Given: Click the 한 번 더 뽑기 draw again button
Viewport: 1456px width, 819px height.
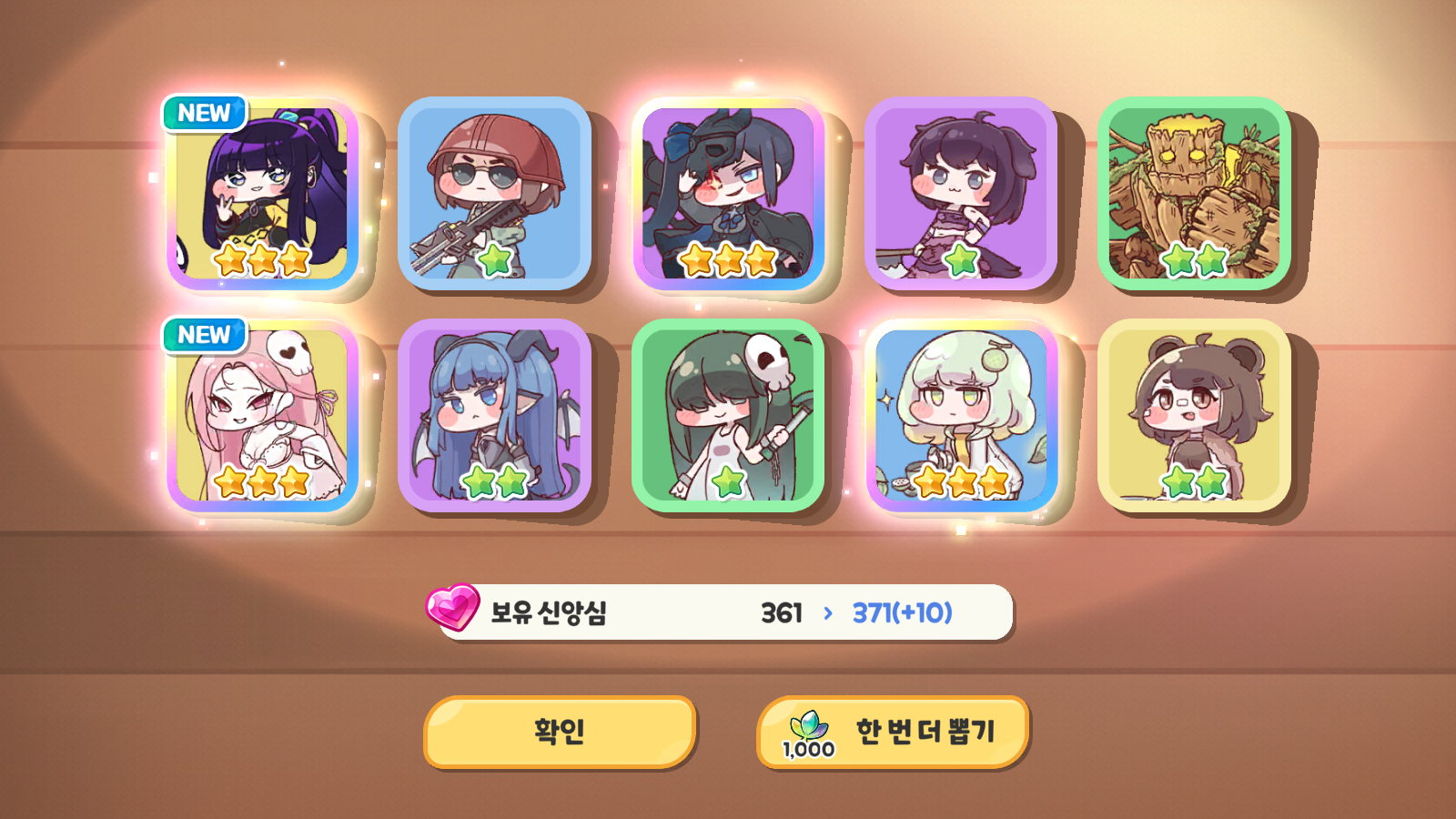Looking at the screenshot, I should (893, 732).
